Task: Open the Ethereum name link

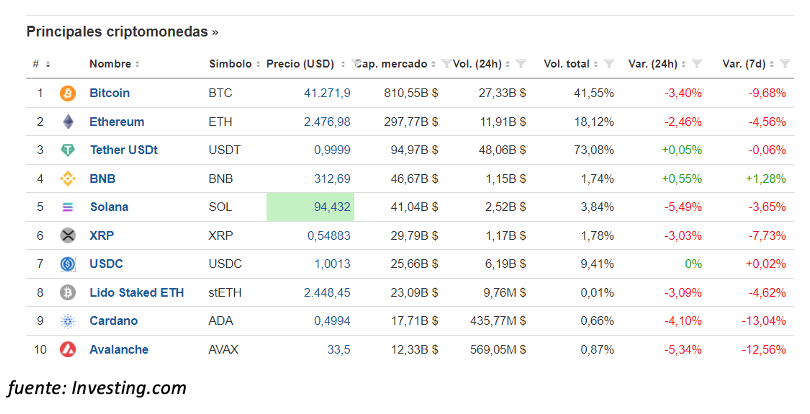Action: (117, 122)
